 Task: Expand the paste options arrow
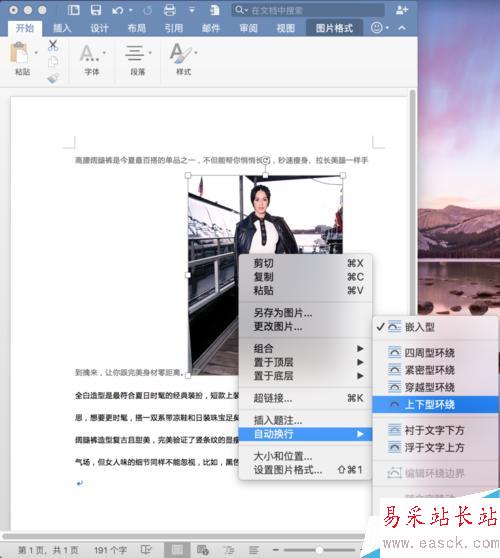coord(36,53)
